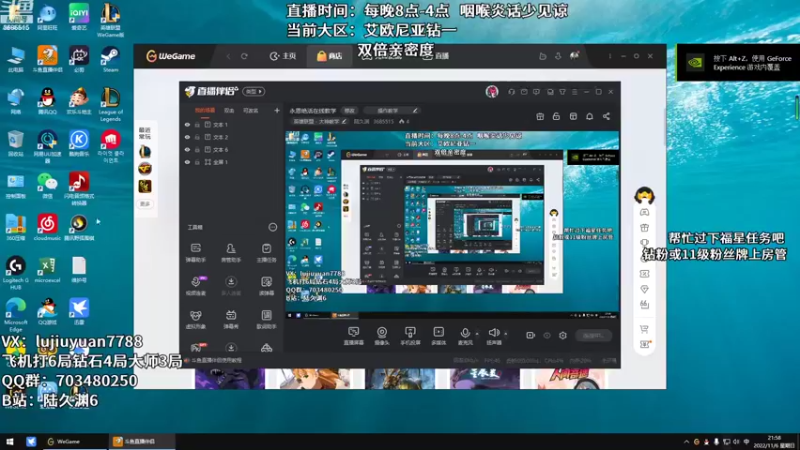Toggle visibility of layer 全屏 1
800x450 pixels.
[187, 162]
